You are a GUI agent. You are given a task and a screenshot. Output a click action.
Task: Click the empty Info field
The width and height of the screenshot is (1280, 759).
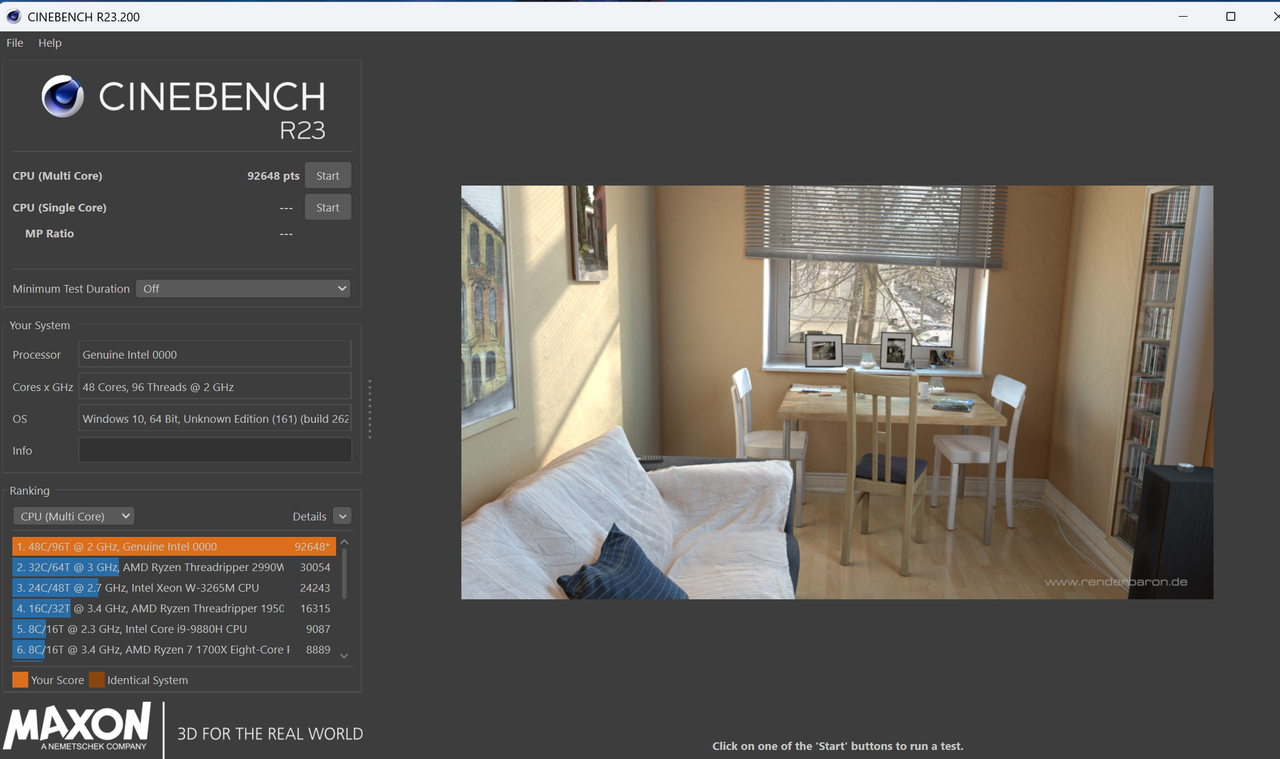[x=215, y=450]
